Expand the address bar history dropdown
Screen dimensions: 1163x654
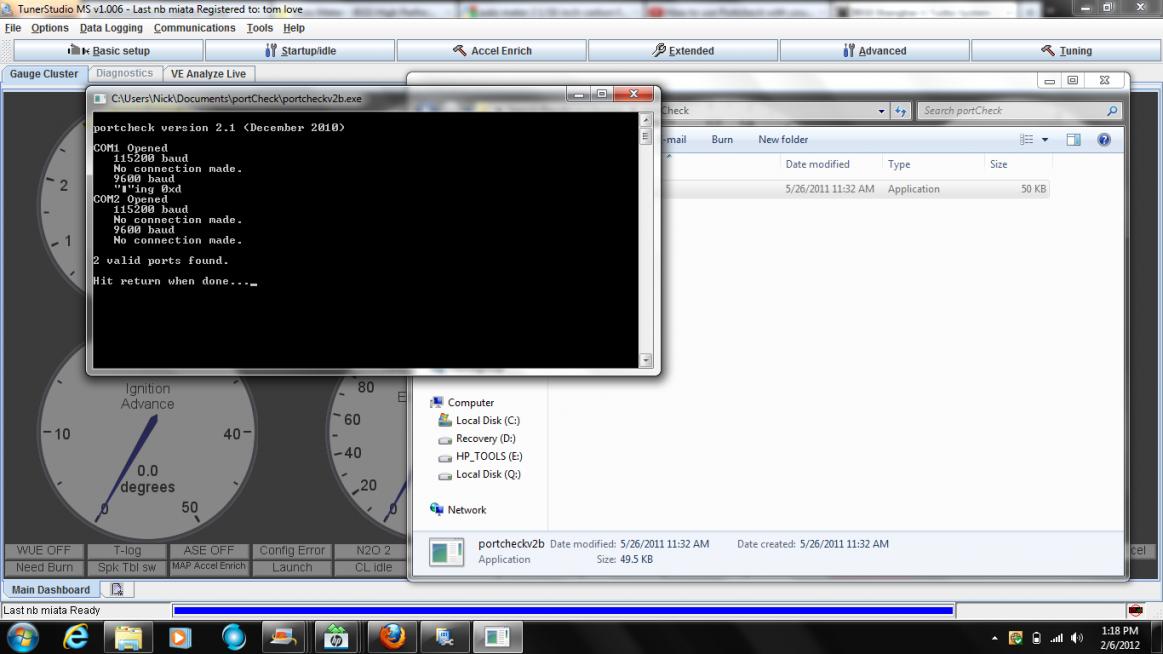881,111
